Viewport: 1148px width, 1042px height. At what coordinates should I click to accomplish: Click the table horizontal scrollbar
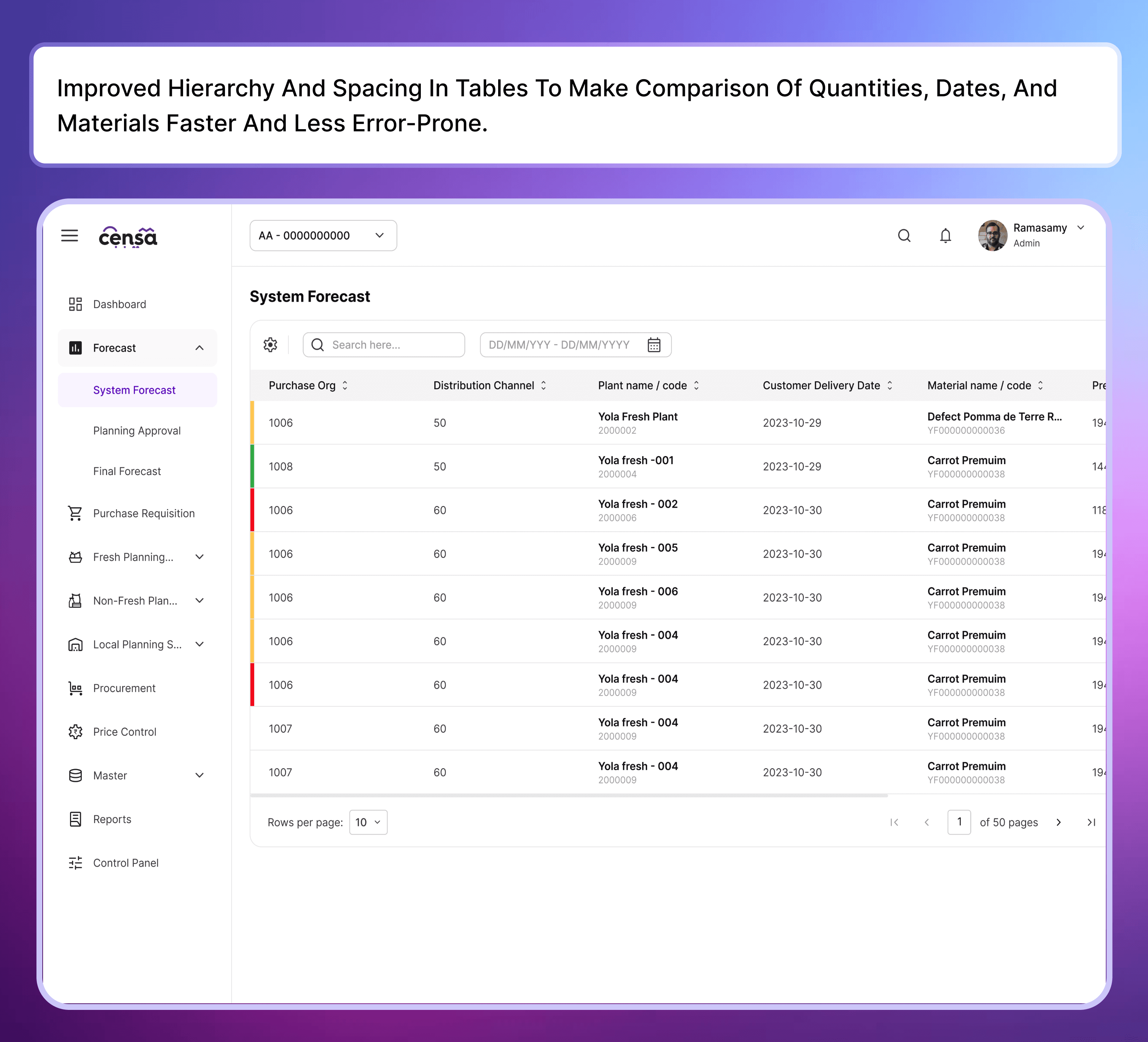point(570,795)
